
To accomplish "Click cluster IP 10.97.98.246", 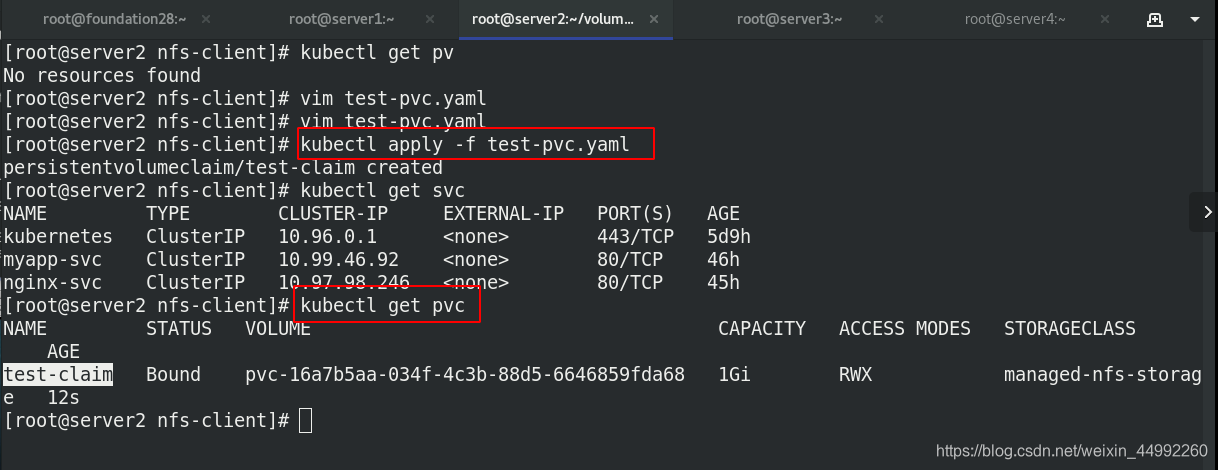I will pyautogui.click(x=344, y=283).
